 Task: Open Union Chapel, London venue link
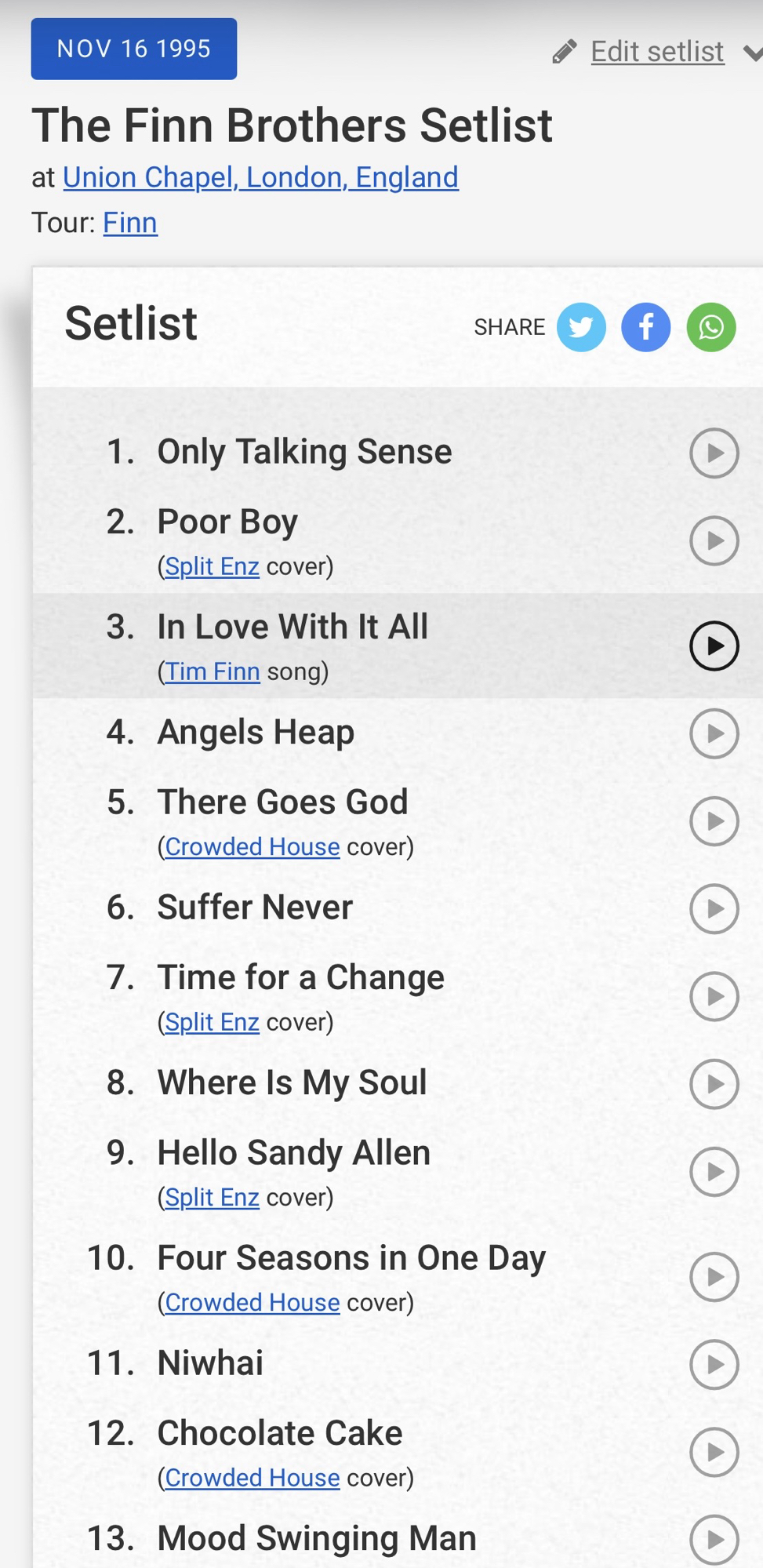260,177
